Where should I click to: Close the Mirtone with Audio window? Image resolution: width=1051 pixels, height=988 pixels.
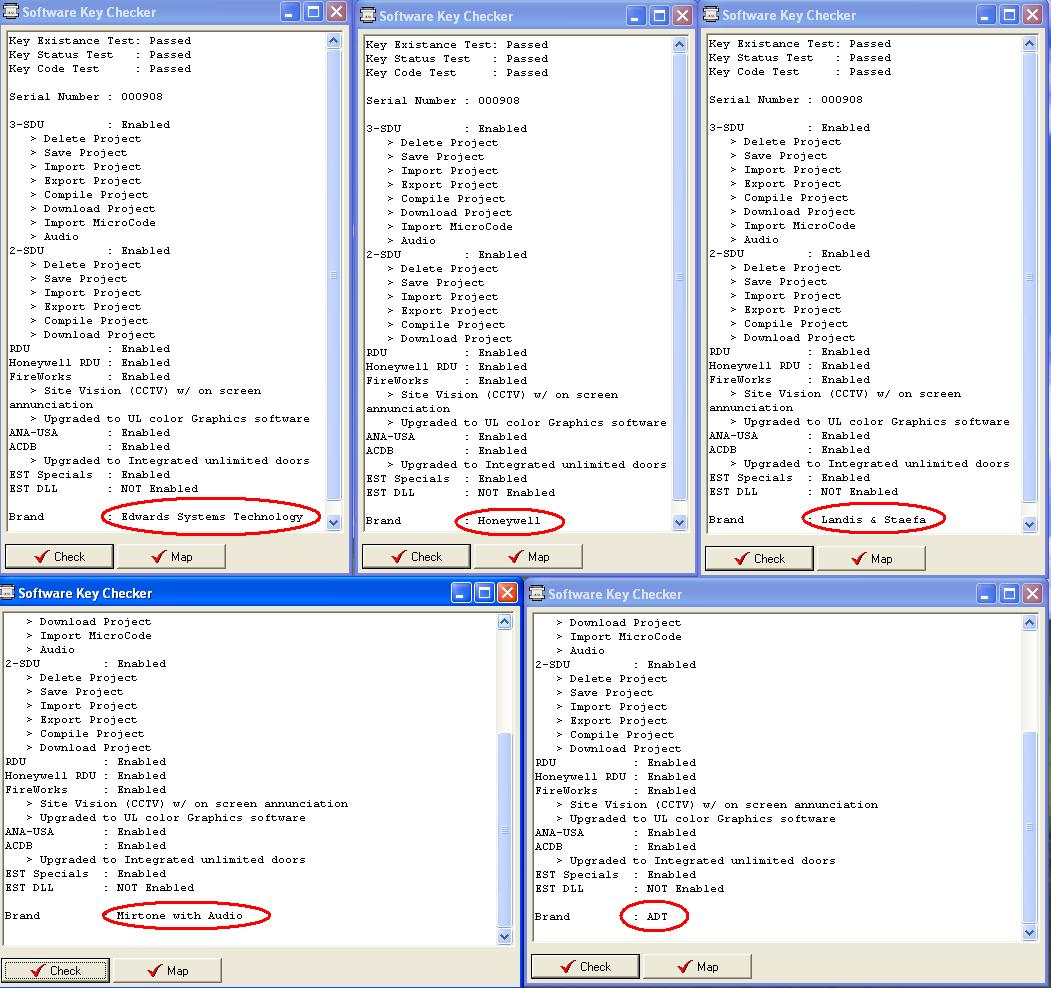(507, 593)
